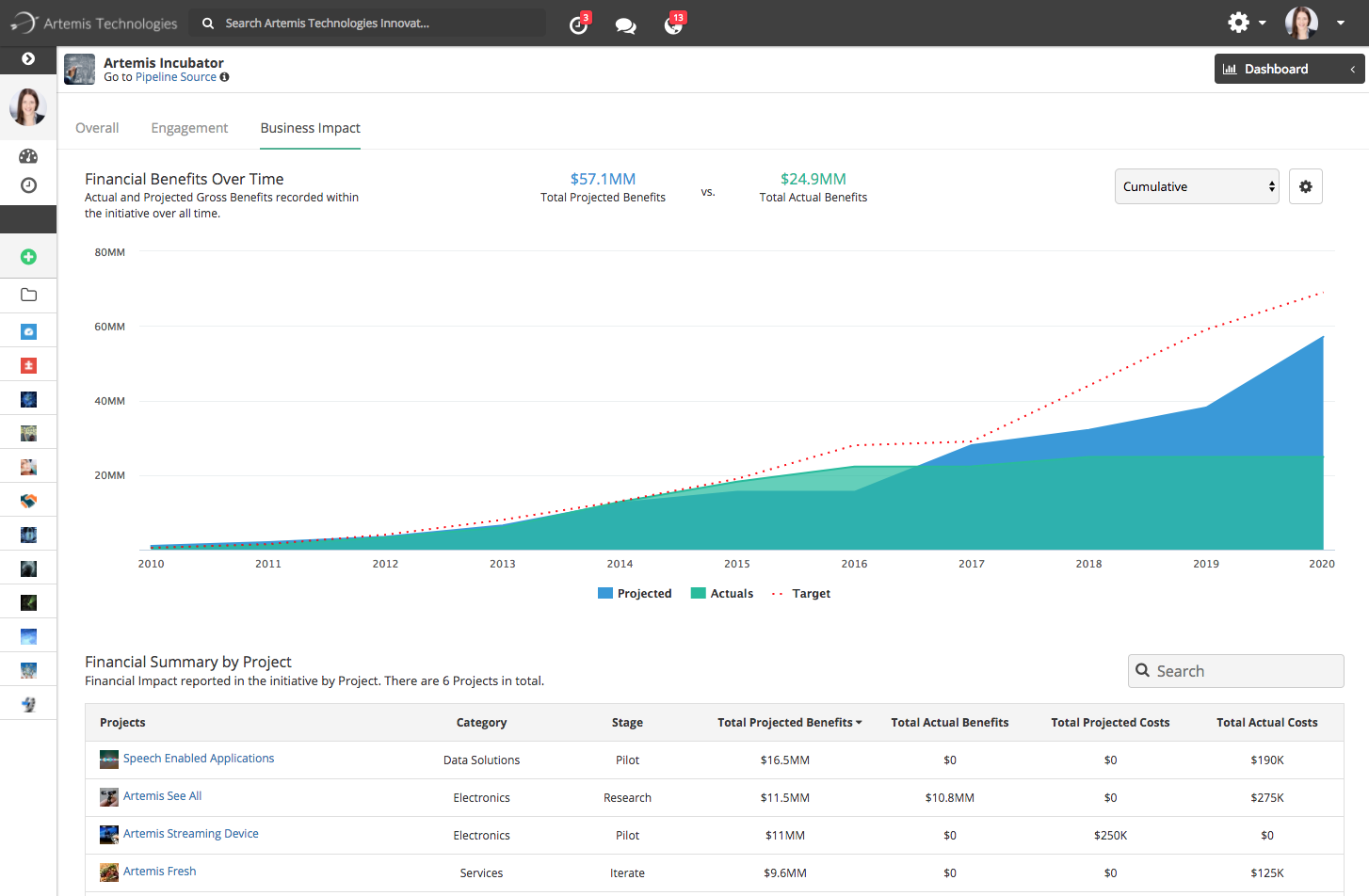Click the $10.8MM actual benefits cell

click(949, 798)
